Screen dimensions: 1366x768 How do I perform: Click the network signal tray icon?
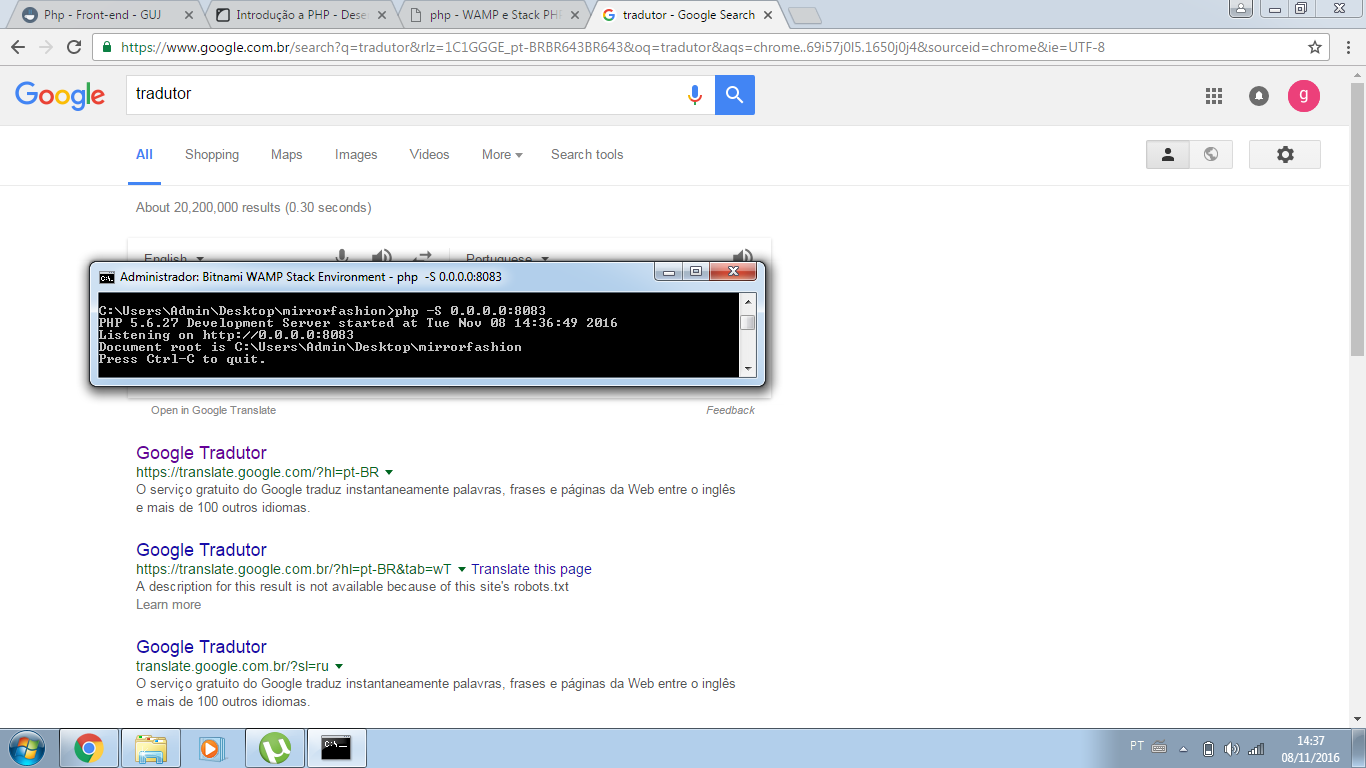click(x=1257, y=748)
